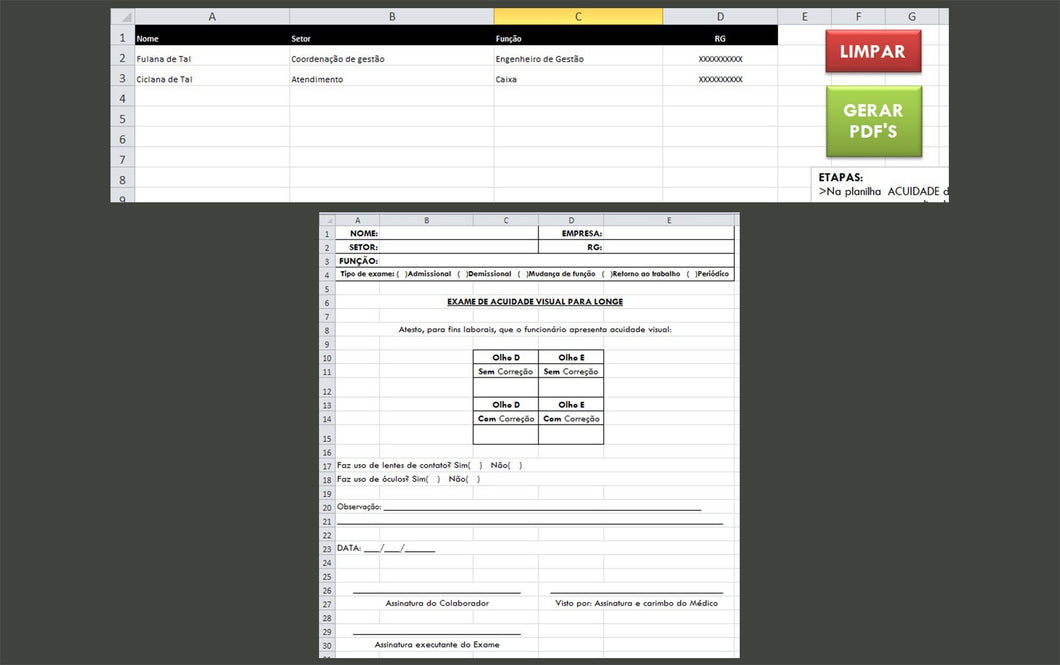Mark the Demissional exam type option
The width and height of the screenshot is (1060, 665).
point(462,274)
